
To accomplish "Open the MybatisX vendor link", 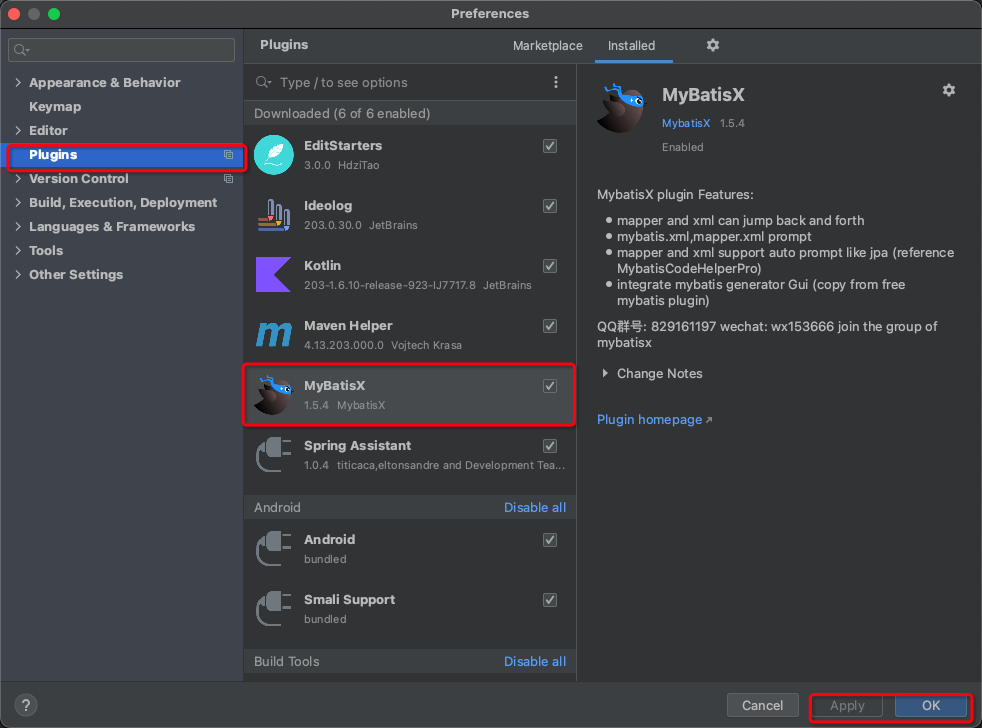I will click(x=686, y=123).
